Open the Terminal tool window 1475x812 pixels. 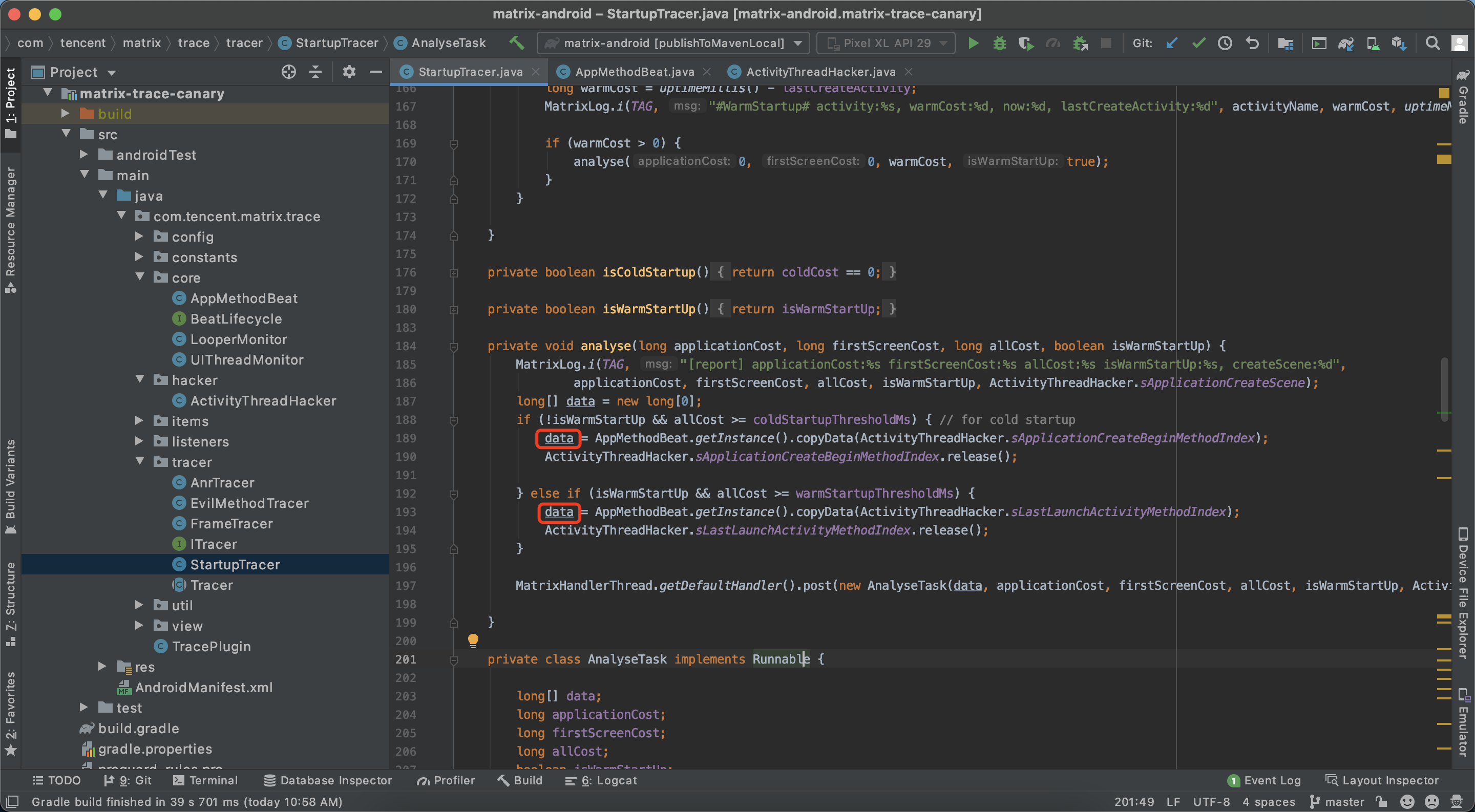(205, 780)
